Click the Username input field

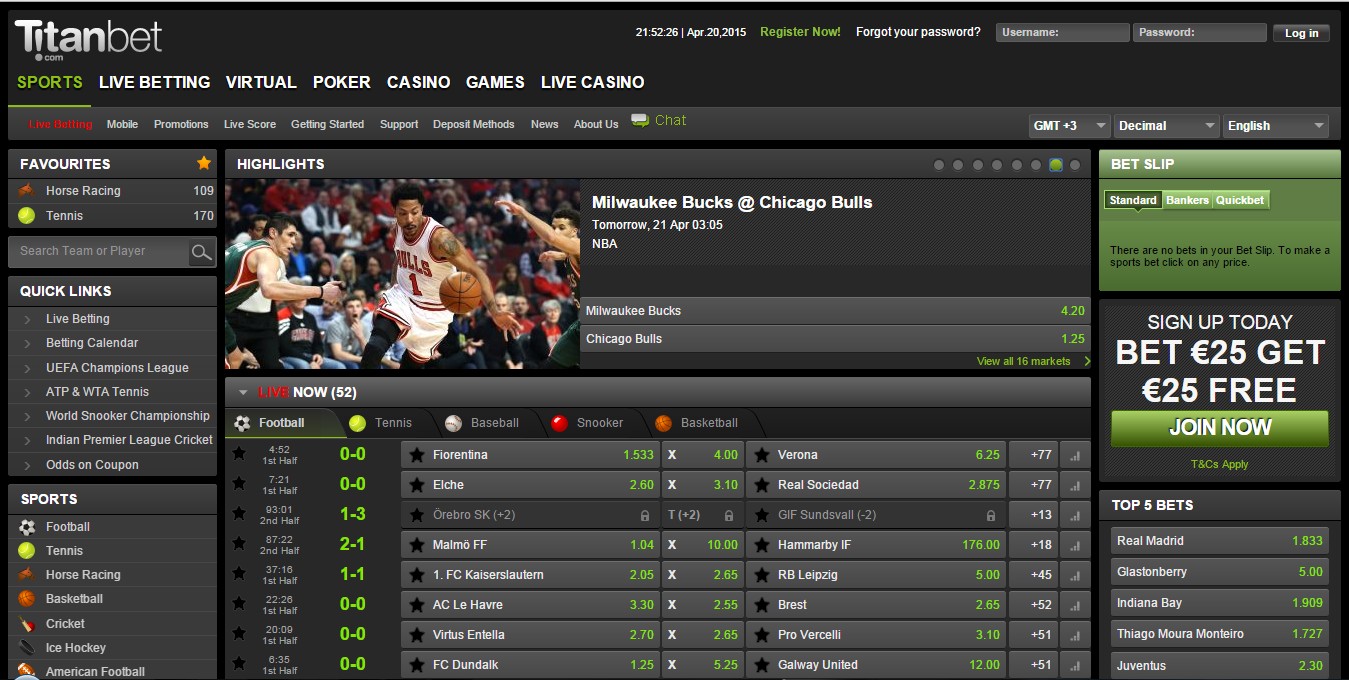(1062, 33)
